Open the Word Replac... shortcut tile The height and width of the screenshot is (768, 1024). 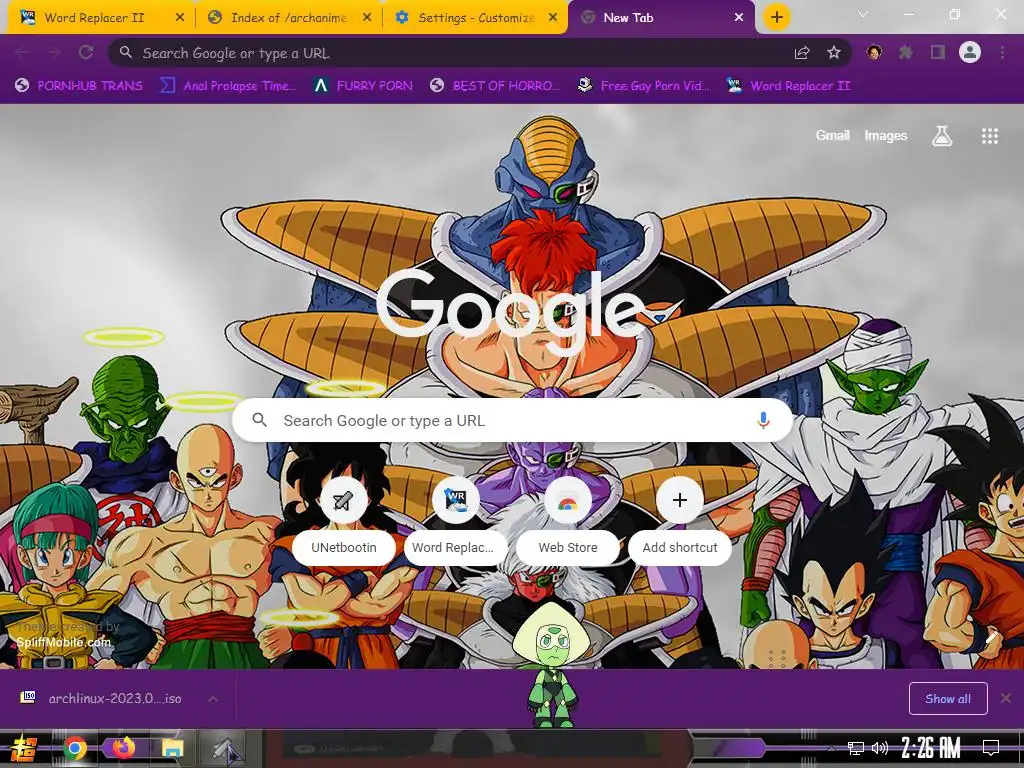click(455, 520)
